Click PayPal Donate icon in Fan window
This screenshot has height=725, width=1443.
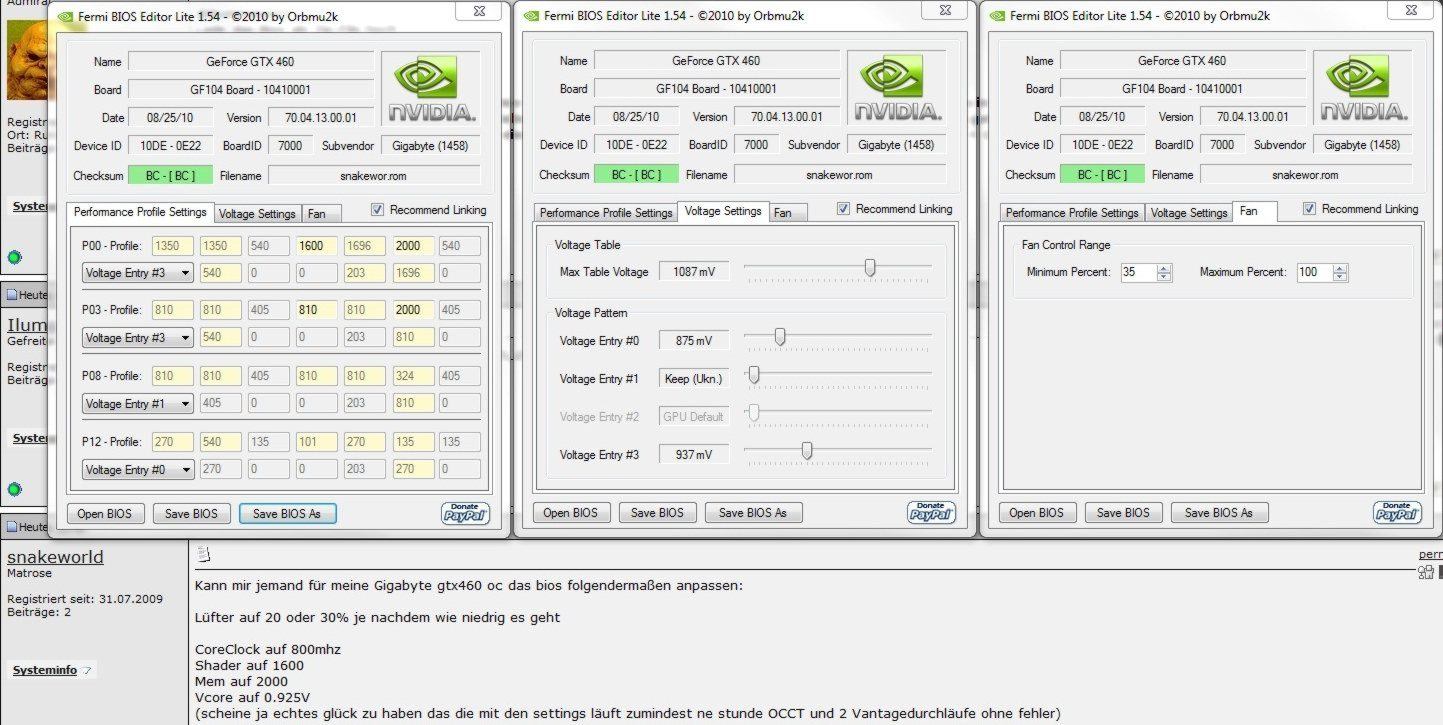[1397, 512]
